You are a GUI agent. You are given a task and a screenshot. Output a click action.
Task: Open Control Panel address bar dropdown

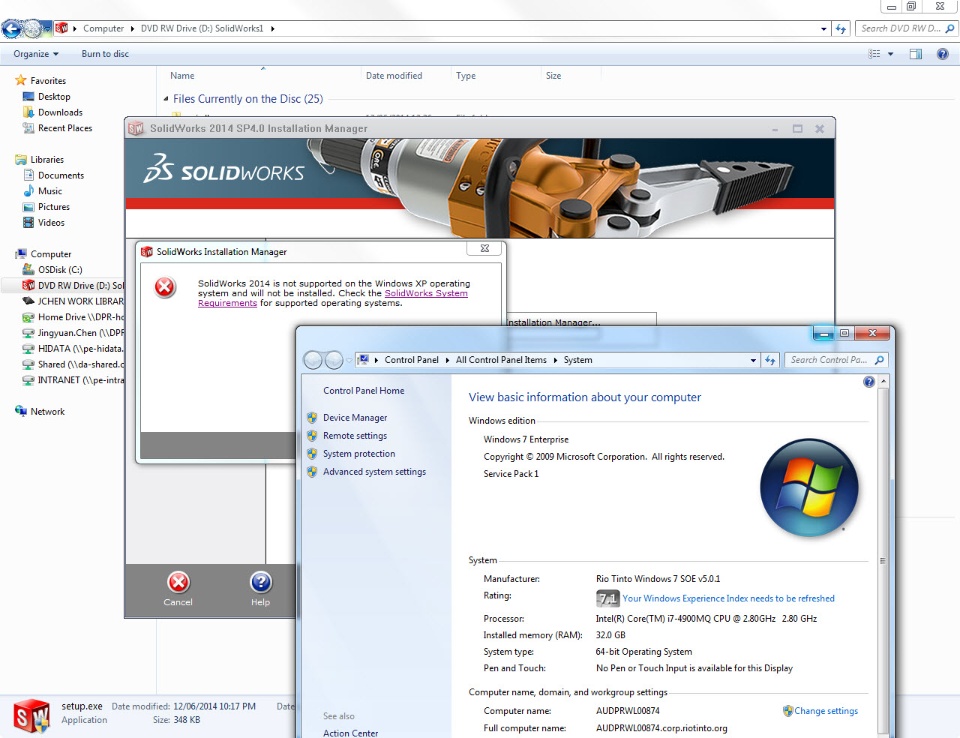click(x=753, y=360)
